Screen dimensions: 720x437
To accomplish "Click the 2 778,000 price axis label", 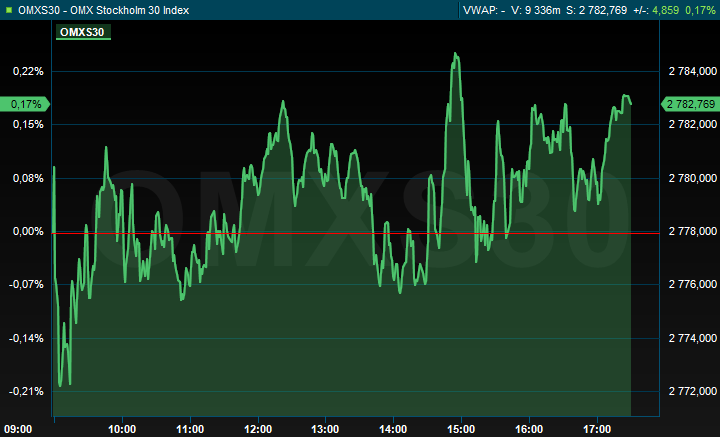I will tap(691, 231).
